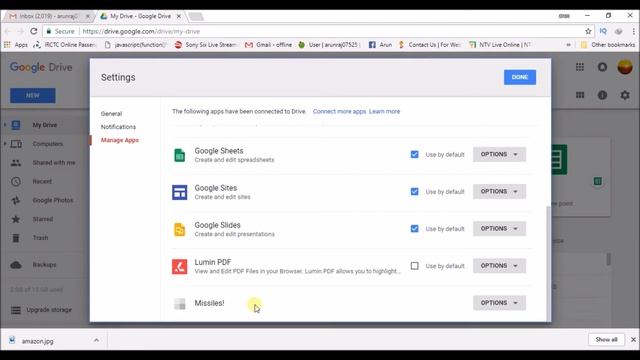Click Upgrade storage in sidebar
The height and width of the screenshot is (360, 640).
point(49,310)
